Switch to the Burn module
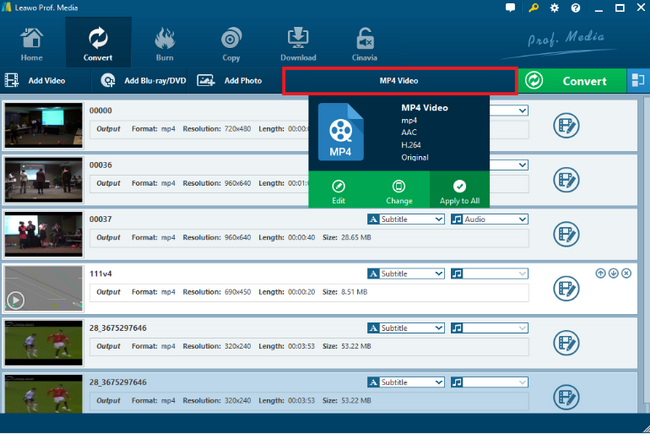650x434 pixels. tap(163, 42)
